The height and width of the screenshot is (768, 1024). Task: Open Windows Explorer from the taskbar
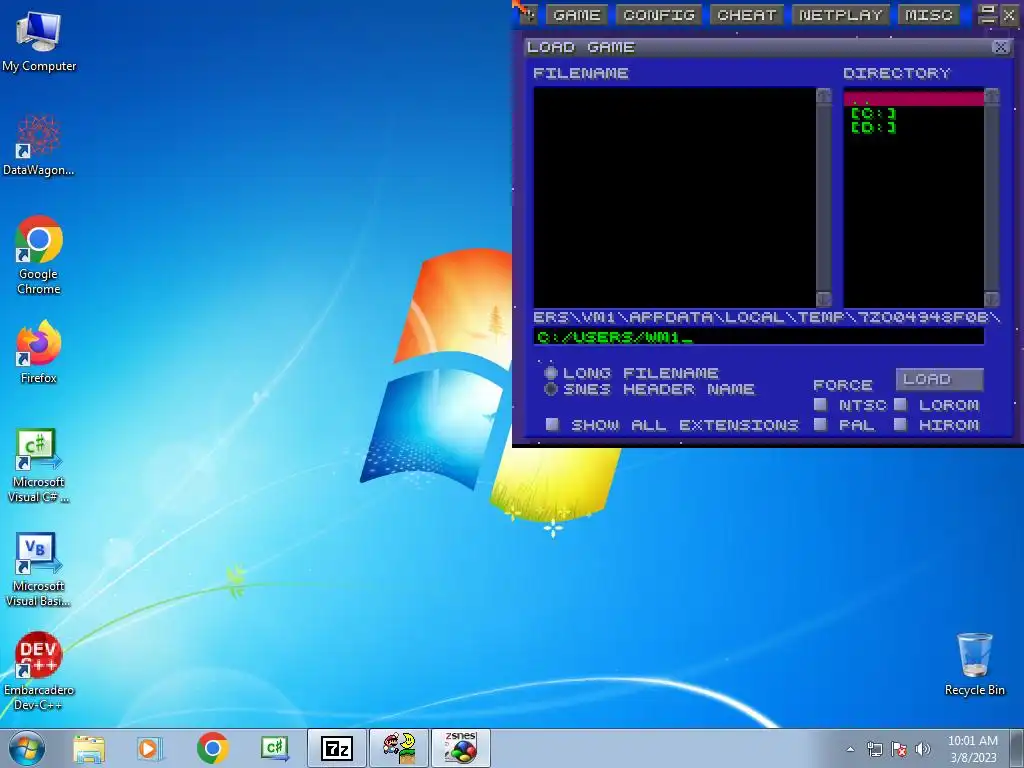[x=88, y=748]
